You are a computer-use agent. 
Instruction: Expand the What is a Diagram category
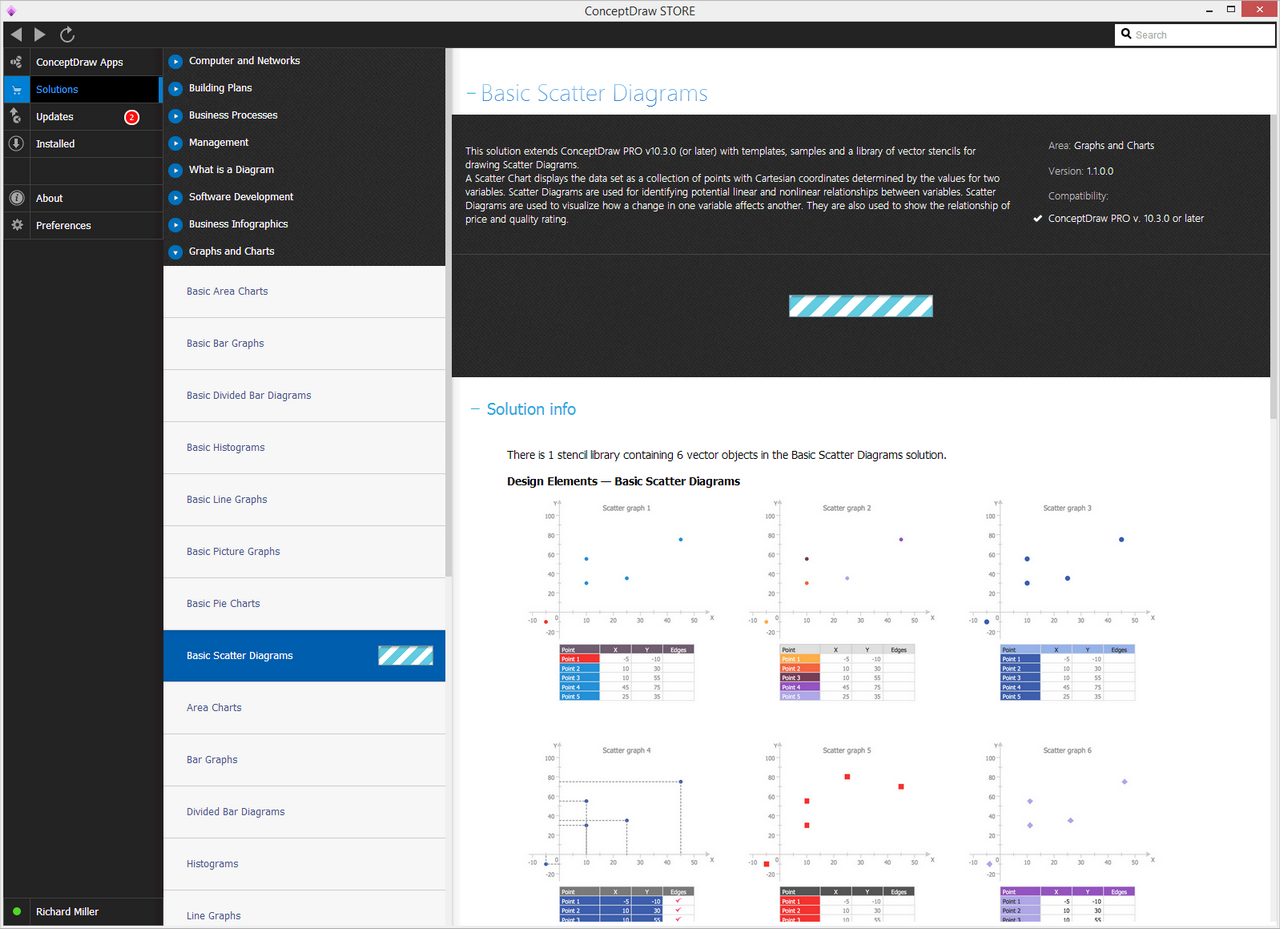tap(175, 170)
